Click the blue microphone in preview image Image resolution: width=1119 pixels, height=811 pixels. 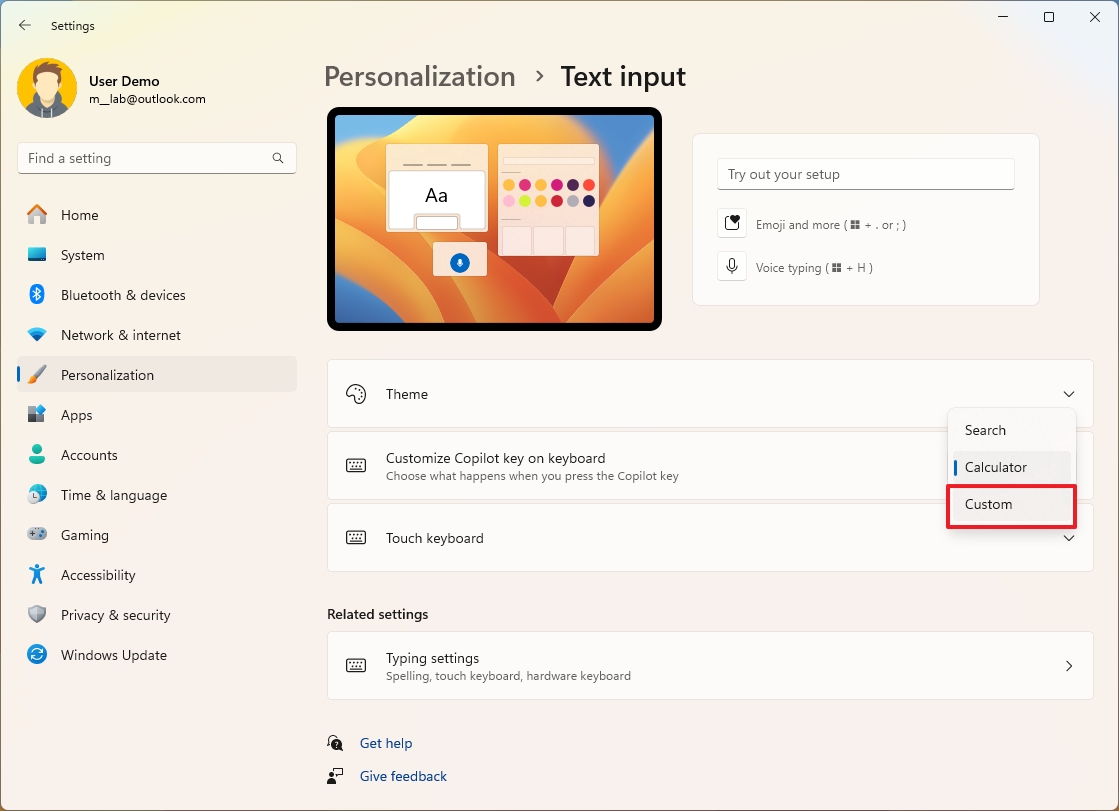pos(460,263)
